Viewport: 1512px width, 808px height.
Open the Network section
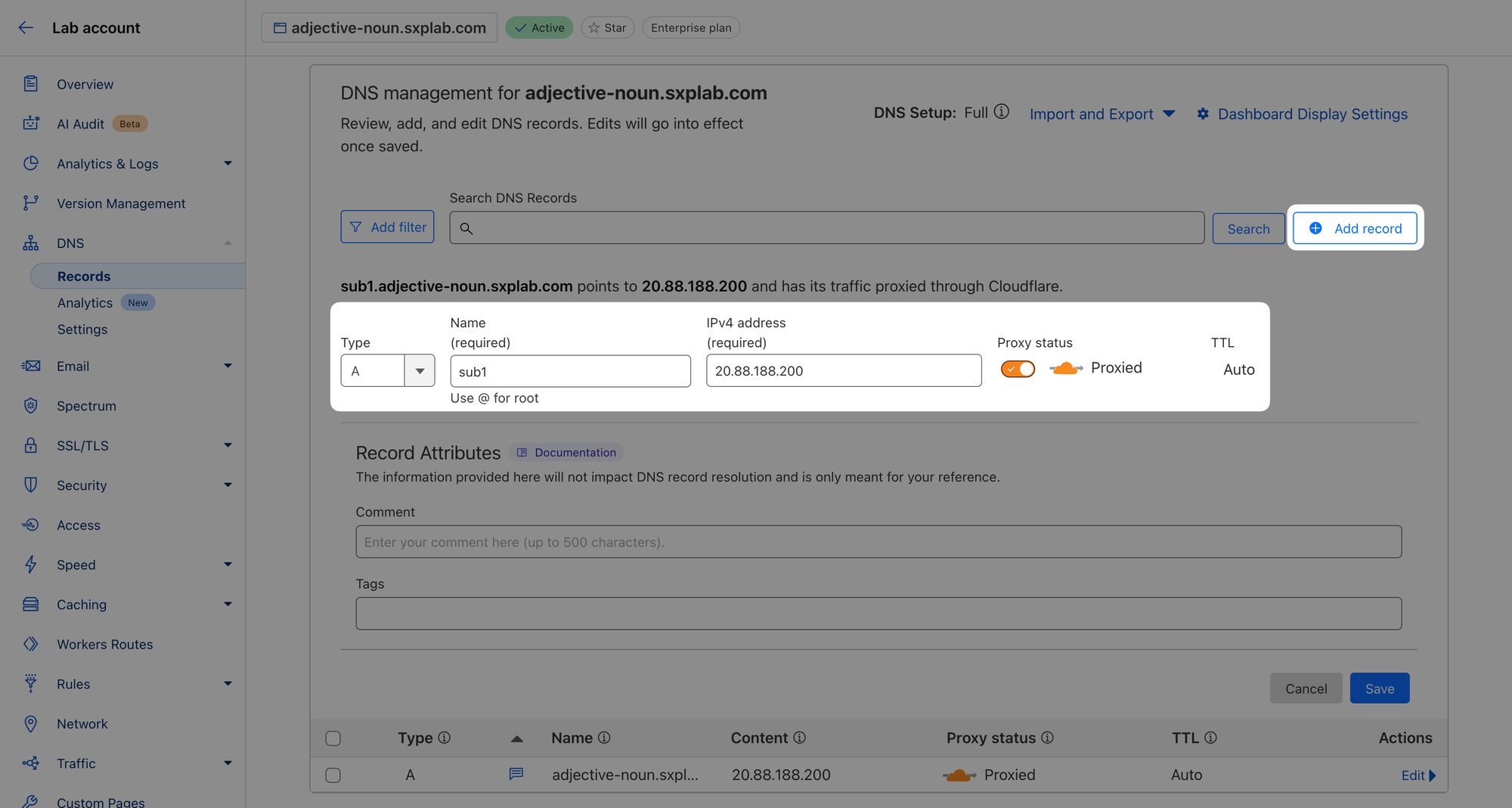pos(82,723)
